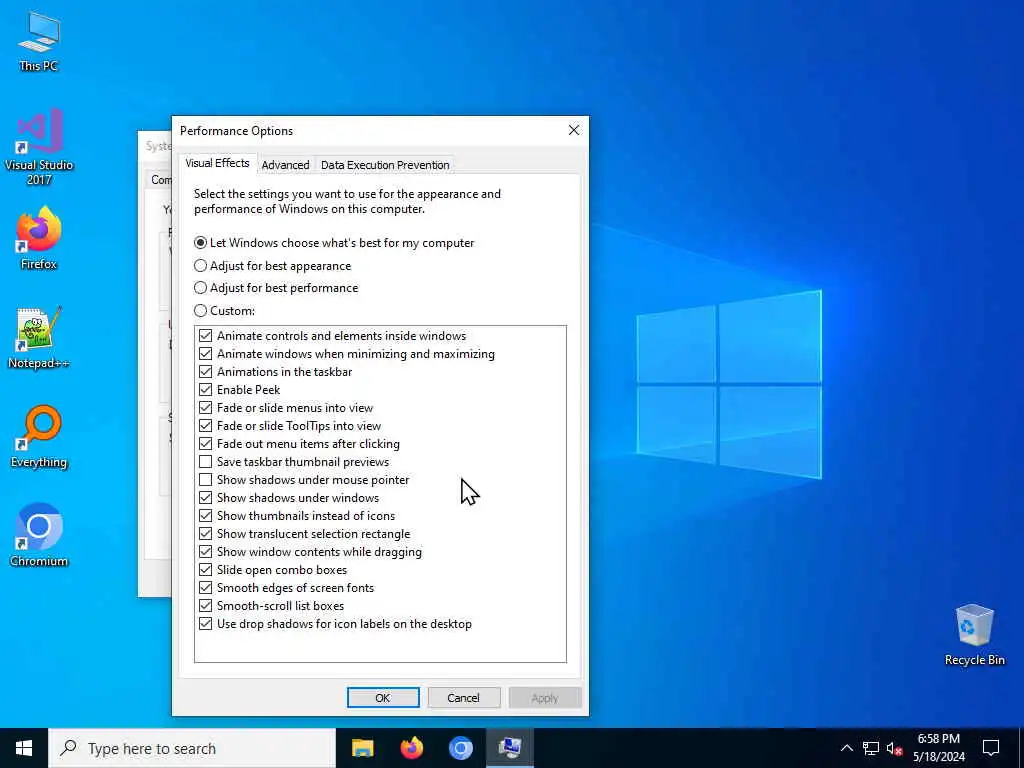1024x768 pixels.
Task: Open the notification Action Center
Action: coord(991,748)
